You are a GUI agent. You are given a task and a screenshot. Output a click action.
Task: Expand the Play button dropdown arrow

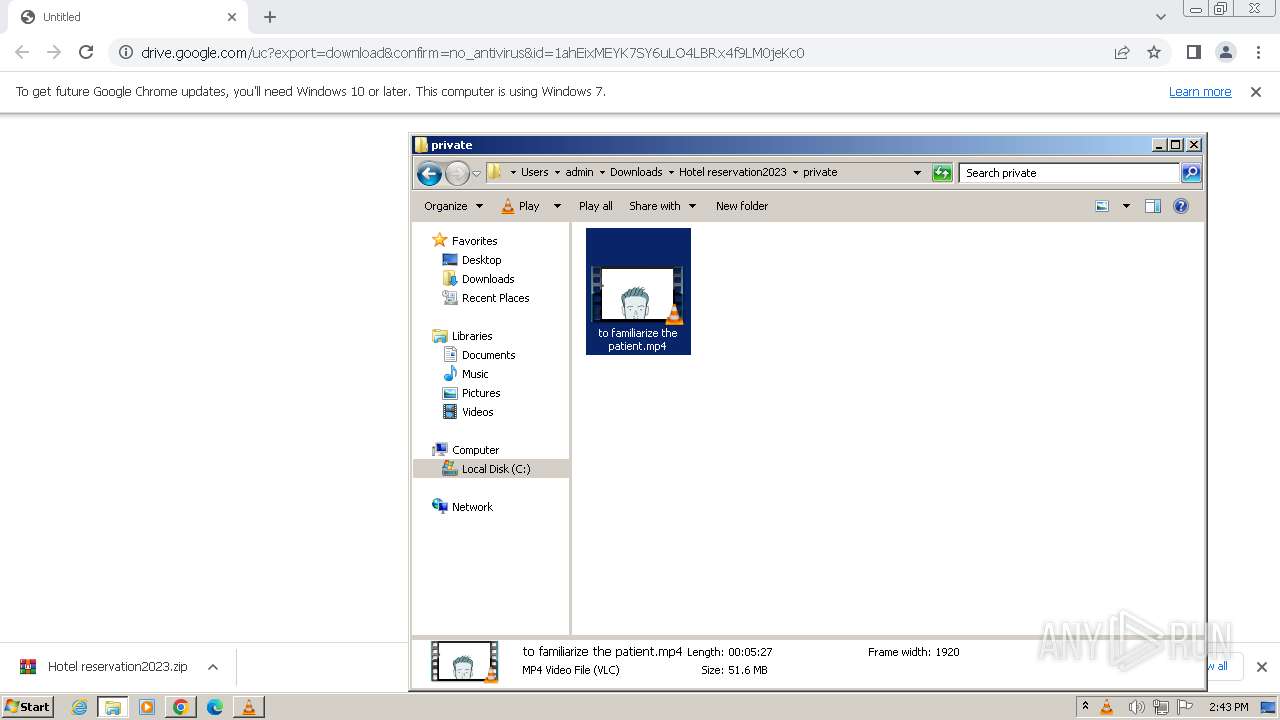[x=557, y=206]
